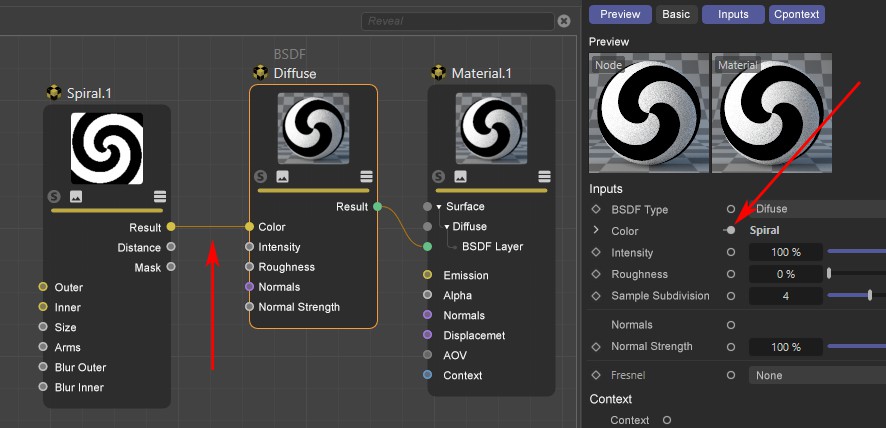Open the Material.1 node's port menu icon

pos(544,177)
